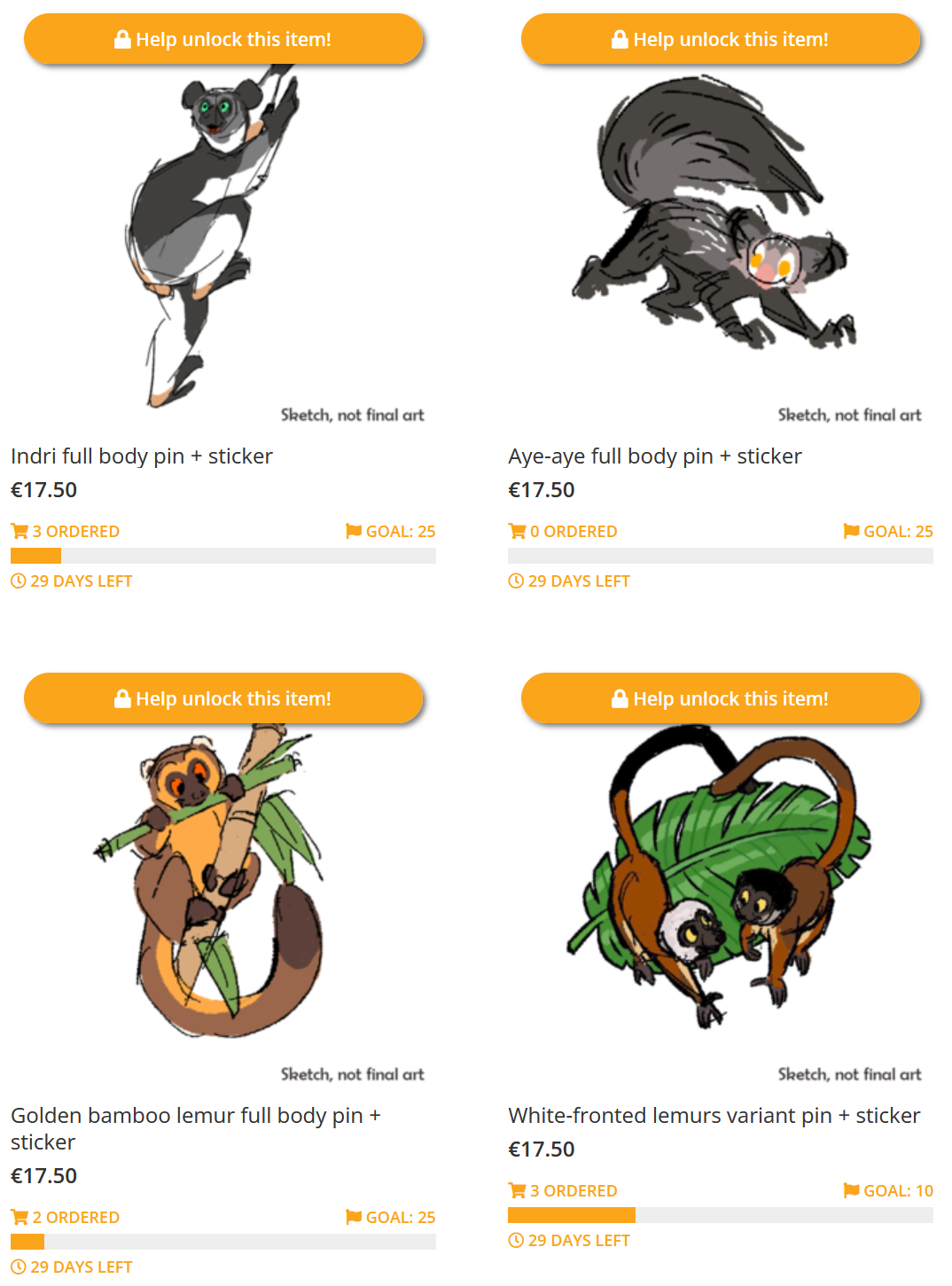The image size is (952, 1286).
Task: Open White-fronted lemurs variant pin + sticker title
Action: tap(714, 1115)
